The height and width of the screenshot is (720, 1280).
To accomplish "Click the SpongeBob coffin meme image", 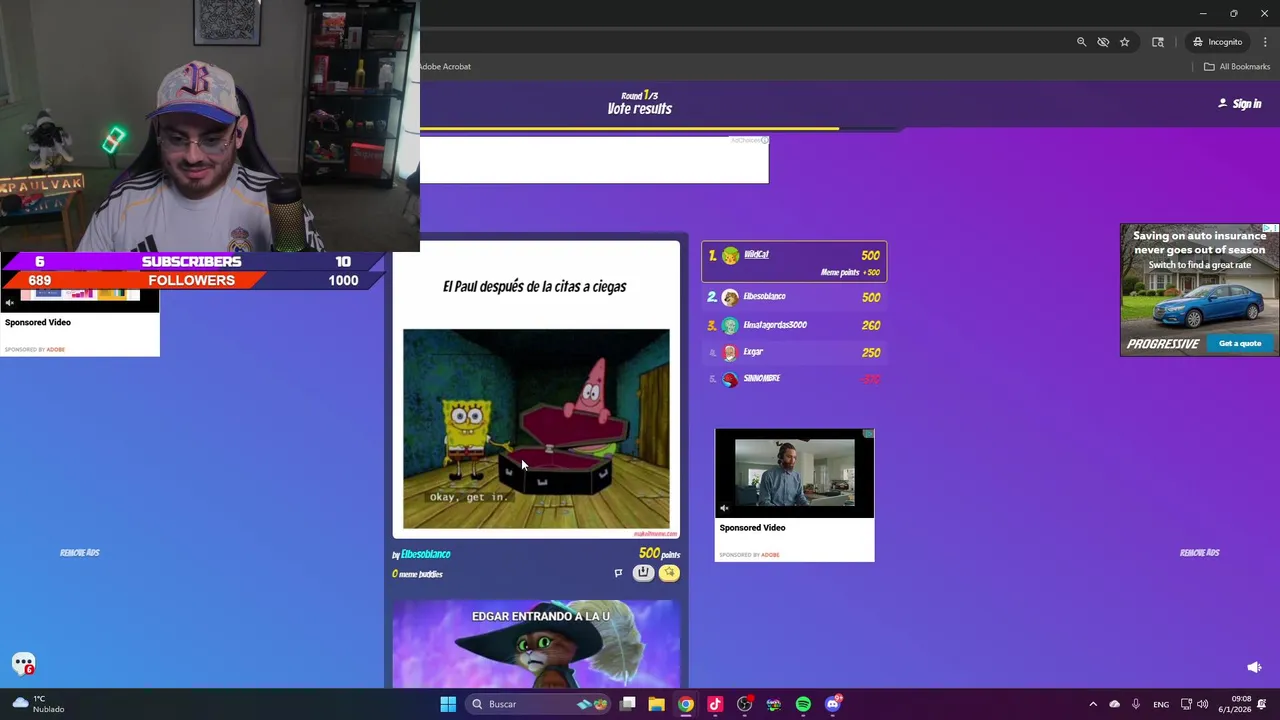I will pos(536,428).
